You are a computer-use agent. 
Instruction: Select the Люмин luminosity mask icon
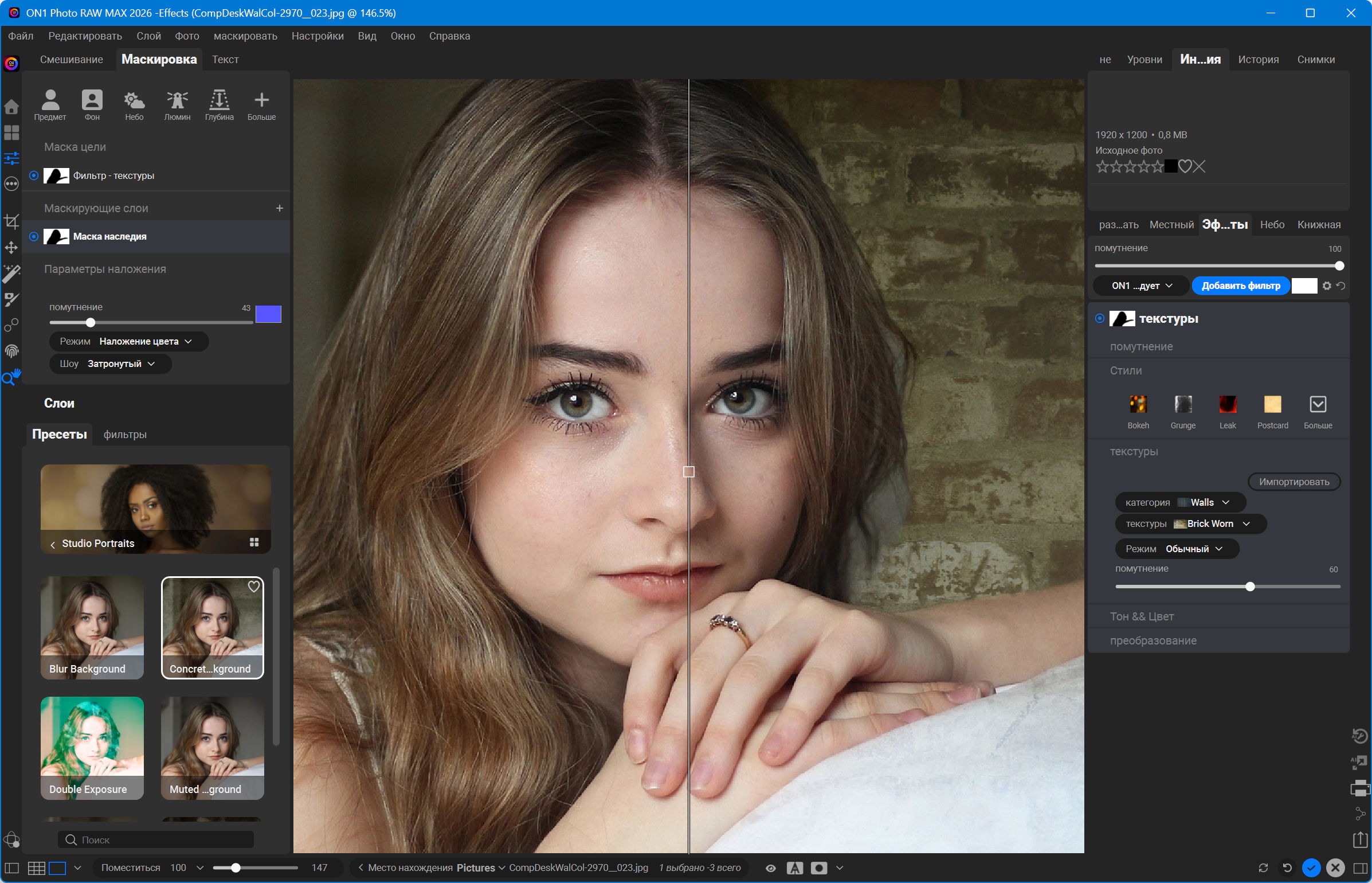point(177,104)
